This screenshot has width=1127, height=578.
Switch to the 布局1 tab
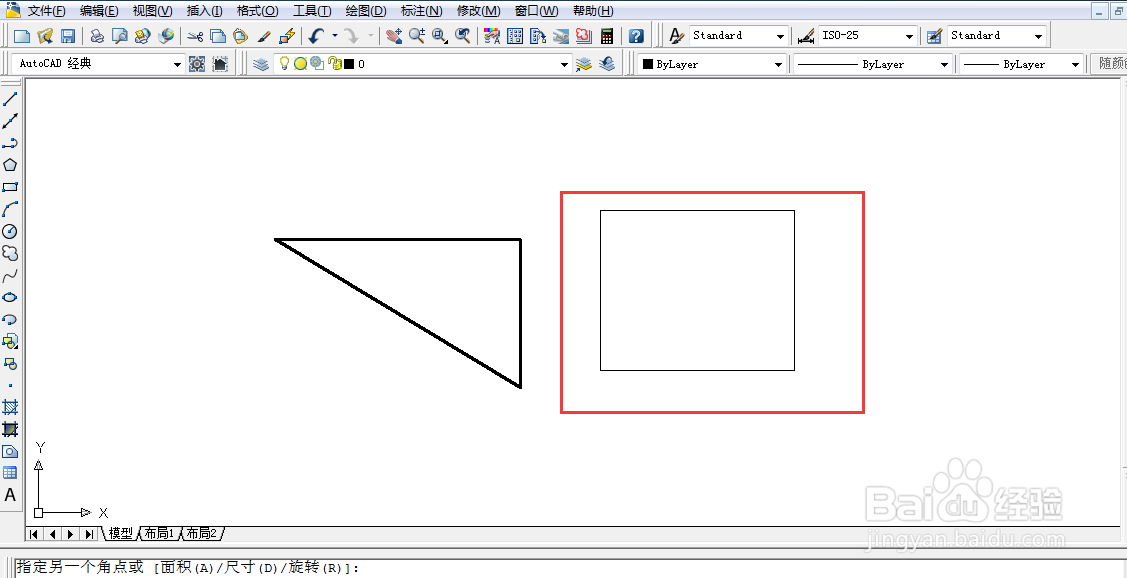click(159, 533)
